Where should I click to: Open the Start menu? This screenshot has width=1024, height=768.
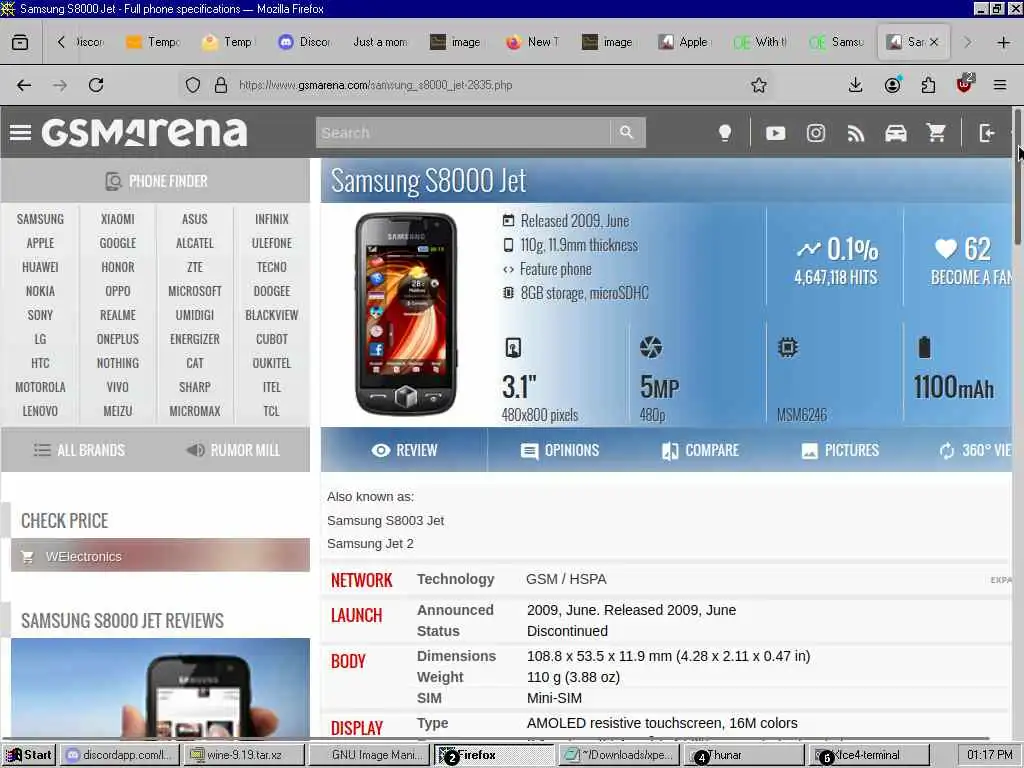[x=29, y=755]
